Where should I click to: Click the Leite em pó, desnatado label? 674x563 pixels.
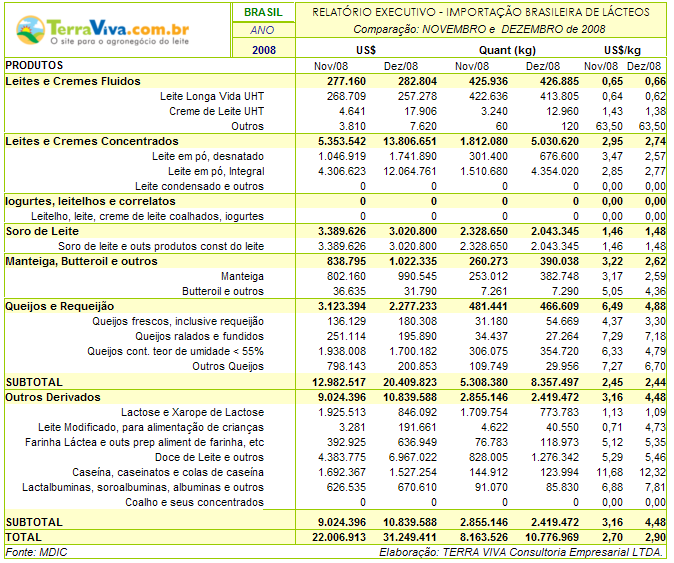coord(208,156)
